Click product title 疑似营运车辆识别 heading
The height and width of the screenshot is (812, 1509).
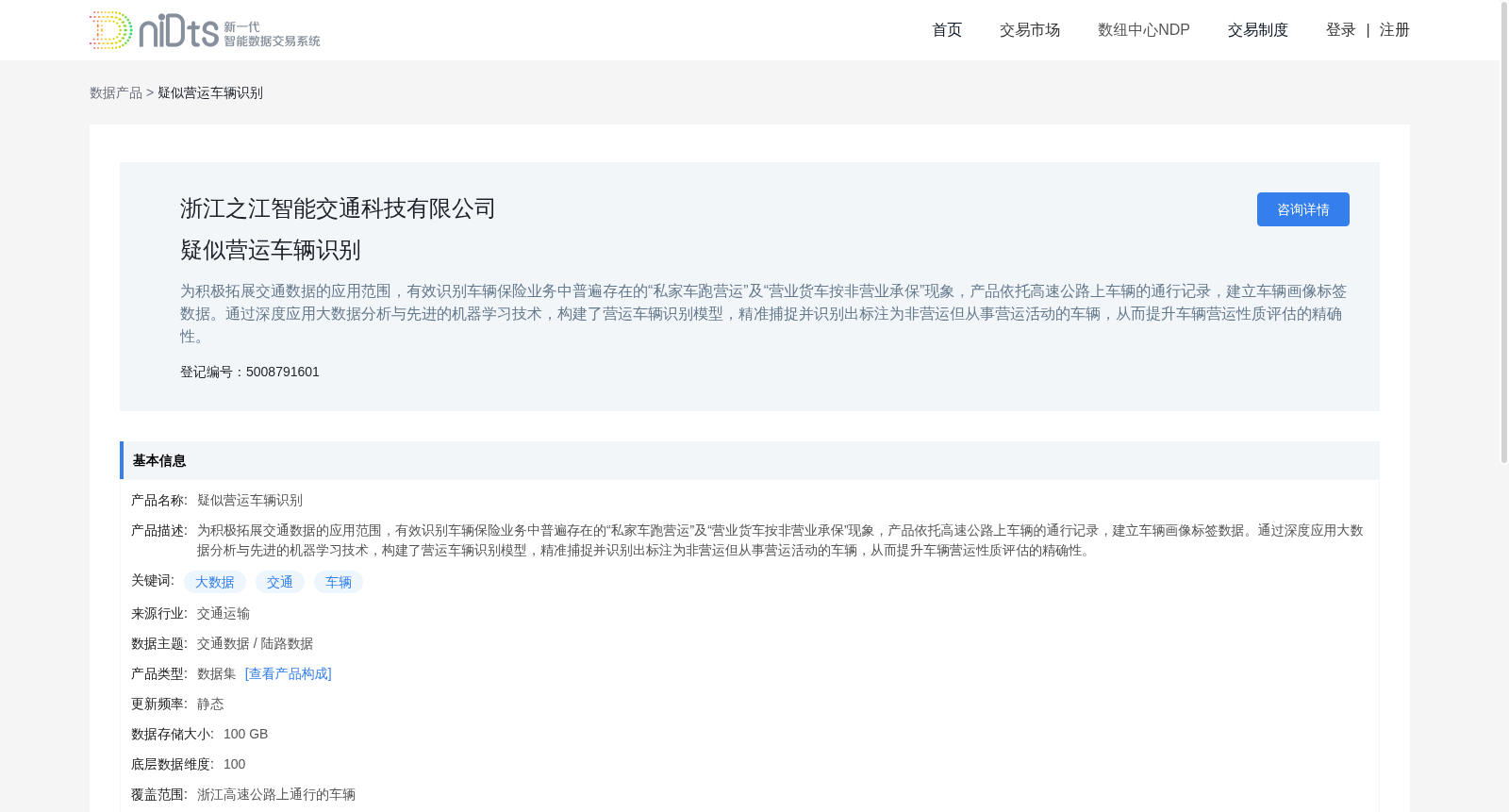click(271, 250)
